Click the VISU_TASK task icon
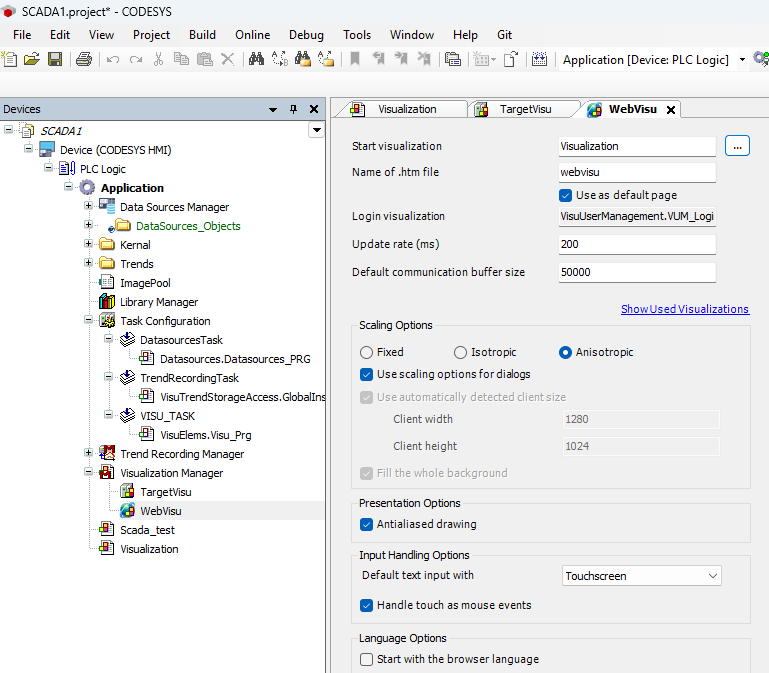The image size is (769, 673). point(128,415)
